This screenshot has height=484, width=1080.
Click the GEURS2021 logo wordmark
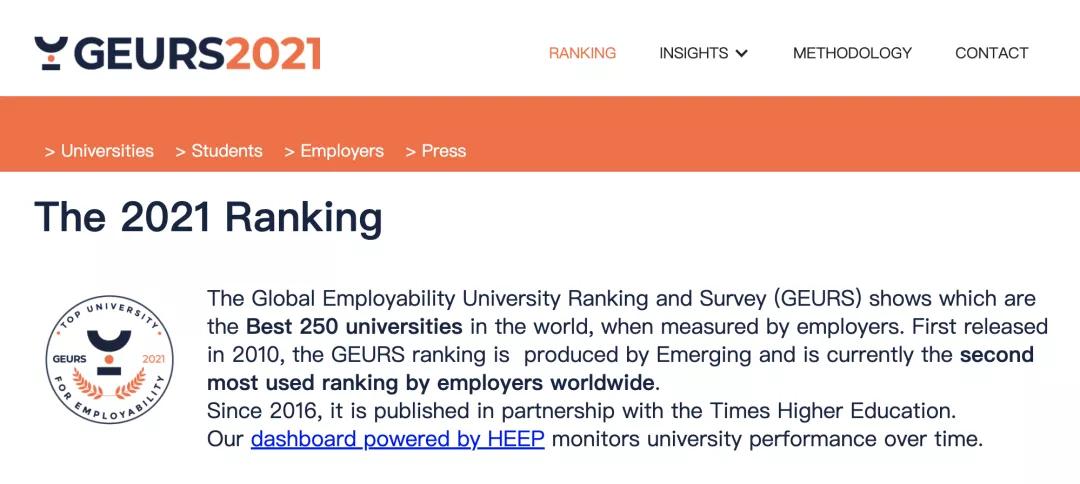pyautogui.click(x=197, y=53)
